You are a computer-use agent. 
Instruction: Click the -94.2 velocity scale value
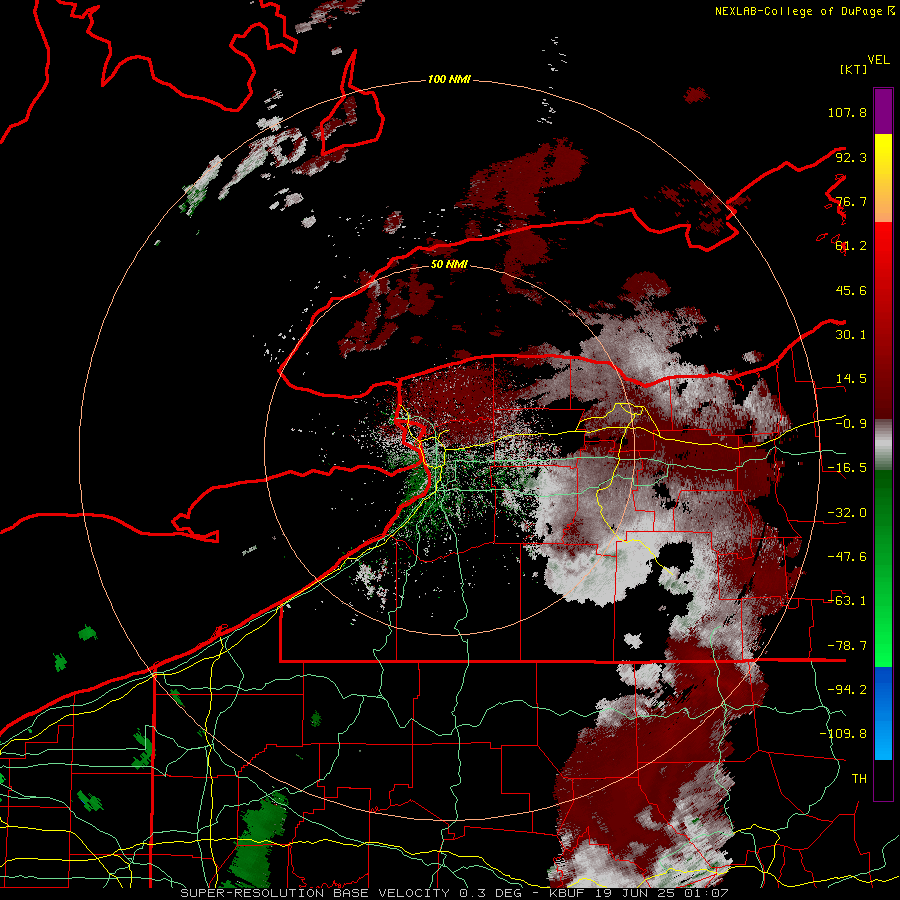[847, 689]
